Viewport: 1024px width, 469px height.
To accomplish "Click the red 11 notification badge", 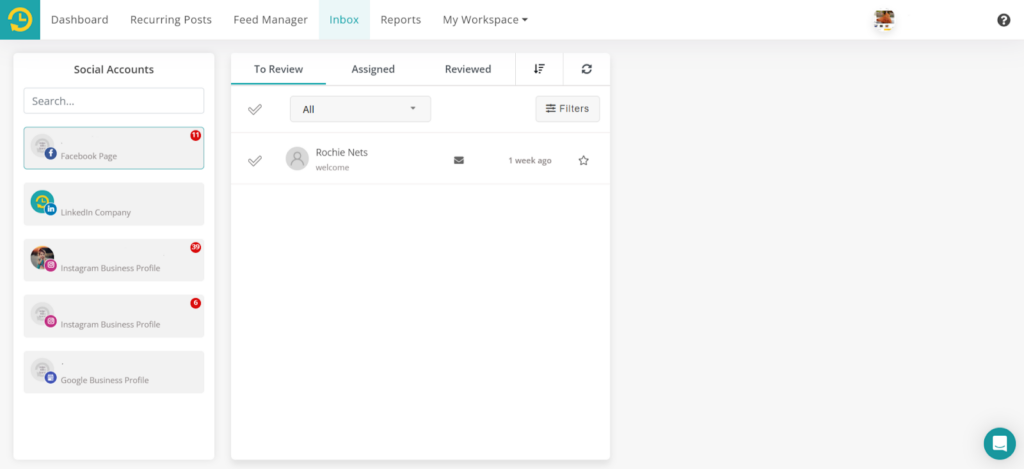I will coord(195,135).
